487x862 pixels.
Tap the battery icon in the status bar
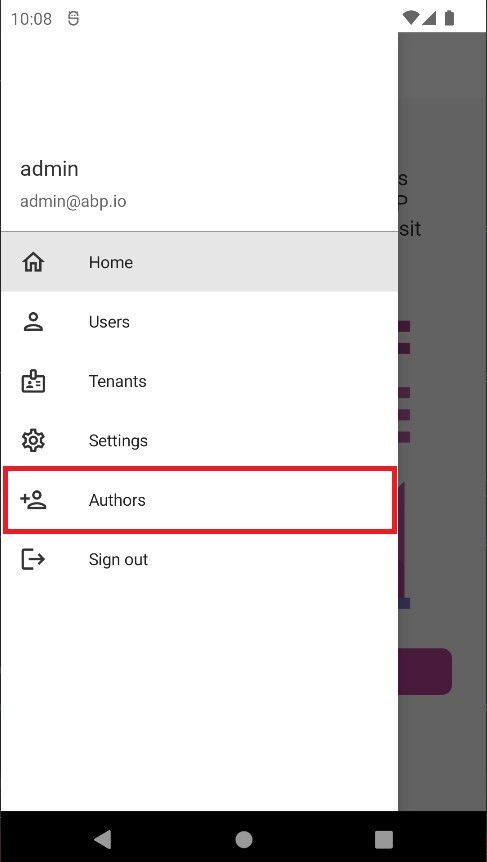(450, 18)
